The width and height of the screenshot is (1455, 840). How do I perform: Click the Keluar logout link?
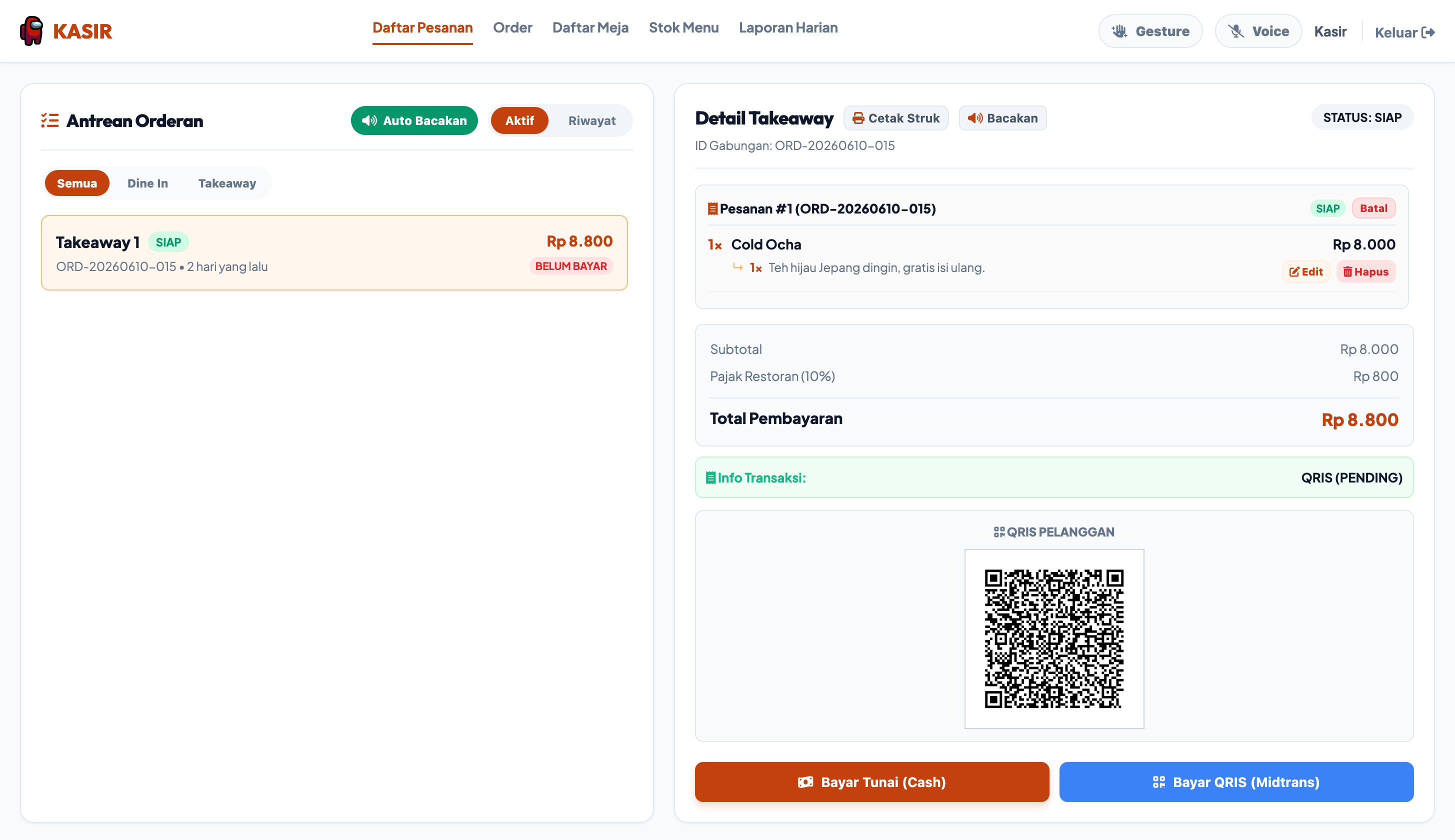pos(1404,32)
